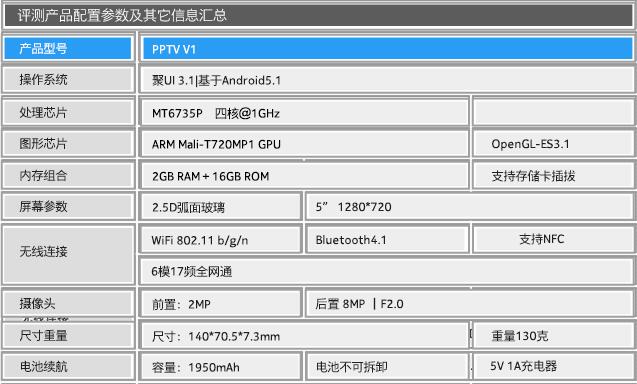Select the '操作系统' row label
Viewport: 637px width, 384px height.
click(x=68, y=80)
